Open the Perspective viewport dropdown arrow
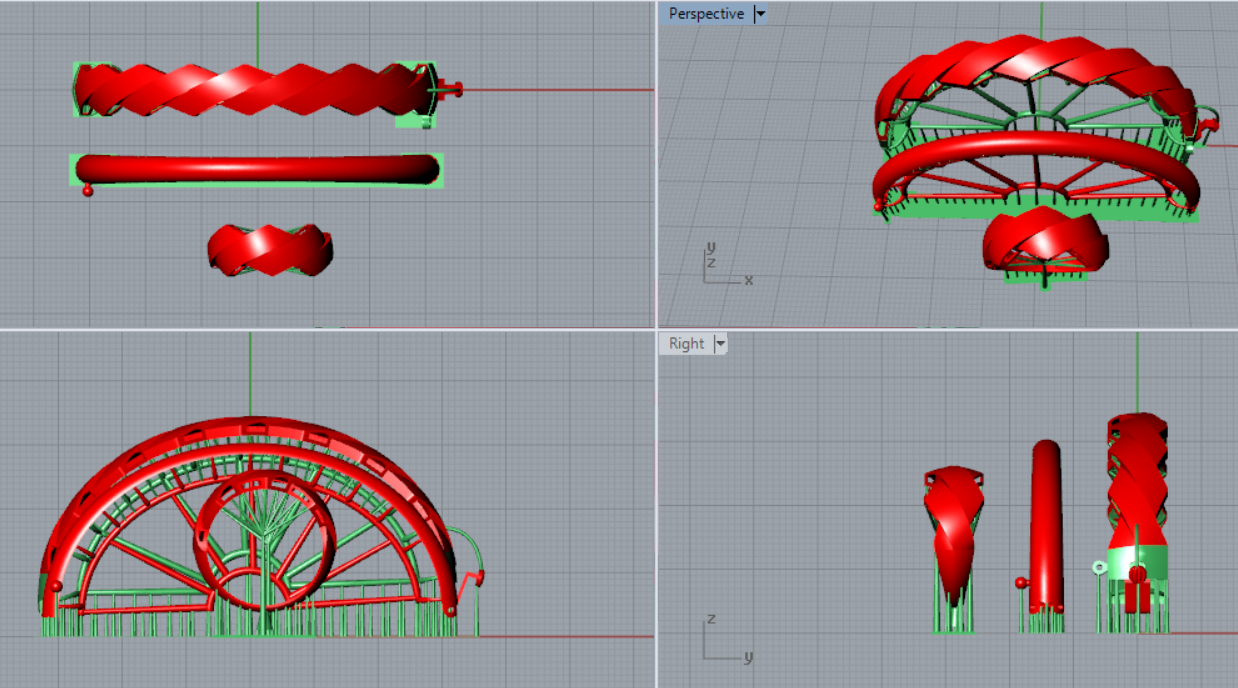The width and height of the screenshot is (1238, 688). coord(760,14)
